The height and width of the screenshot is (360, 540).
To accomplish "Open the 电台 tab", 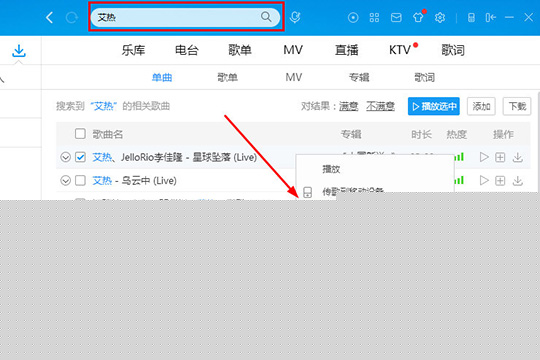I will (x=187, y=50).
